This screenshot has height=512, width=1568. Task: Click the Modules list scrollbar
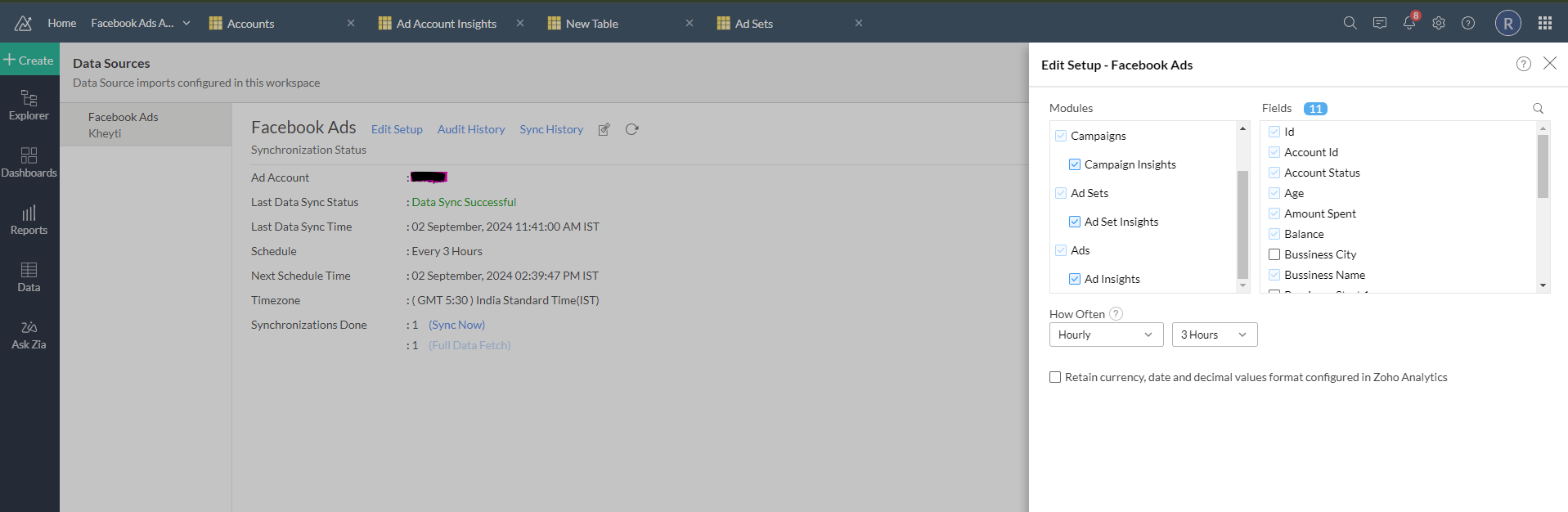coord(1242,224)
